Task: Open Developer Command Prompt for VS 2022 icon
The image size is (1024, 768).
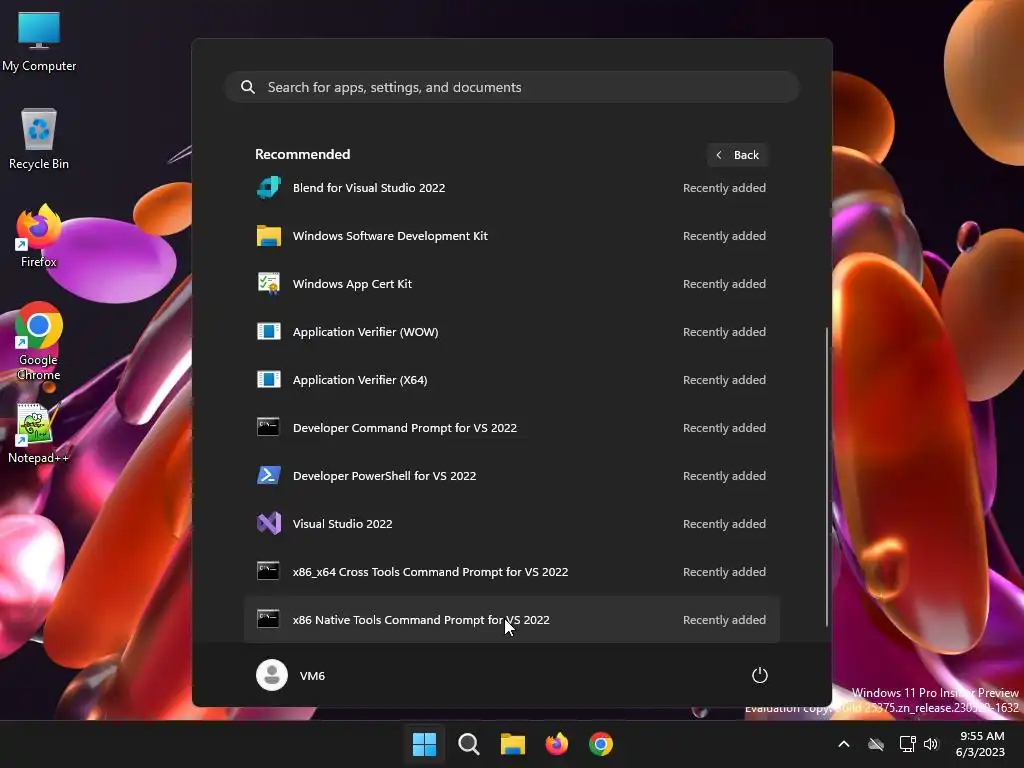Action: [x=268, y=428]
